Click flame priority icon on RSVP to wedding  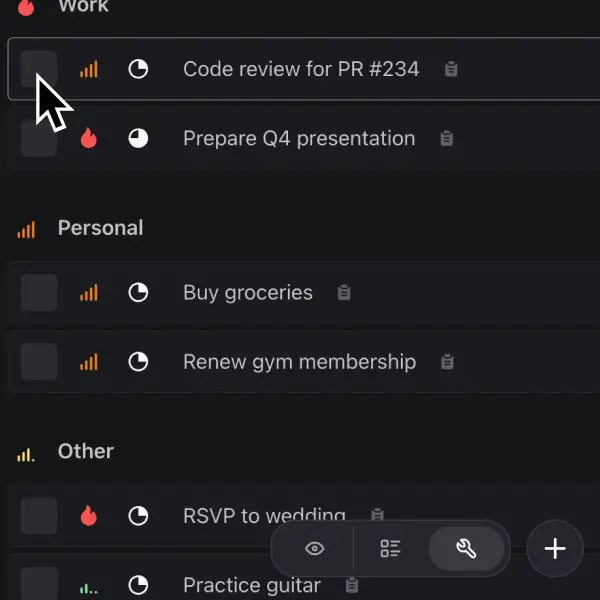pyautogui.click(x=89, y=516)
